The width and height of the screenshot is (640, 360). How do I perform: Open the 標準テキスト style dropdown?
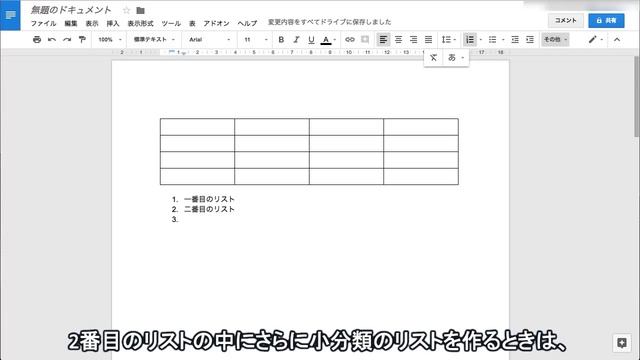[x=154, y=40]
